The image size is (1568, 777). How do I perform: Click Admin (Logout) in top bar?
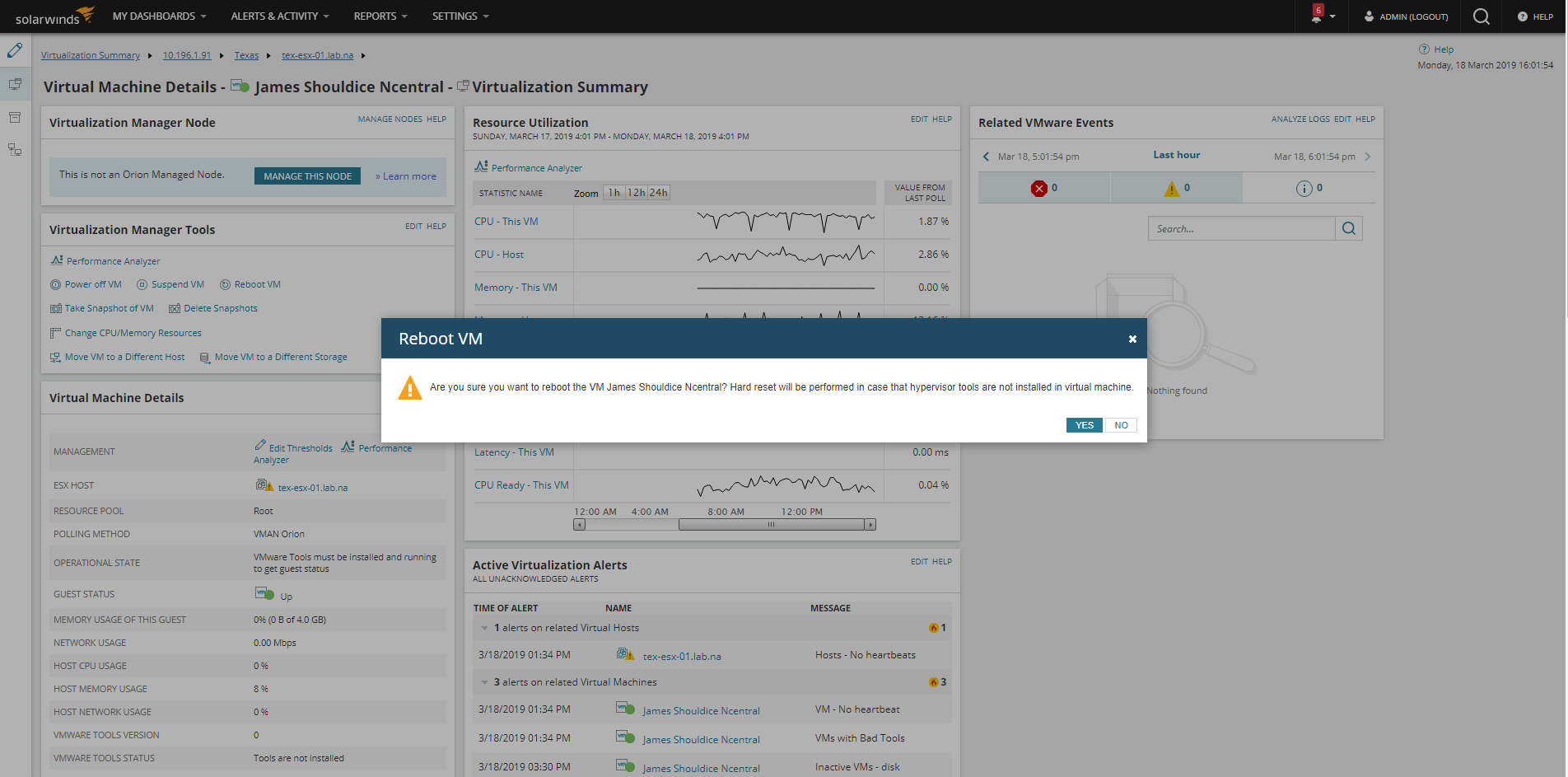1406,16
